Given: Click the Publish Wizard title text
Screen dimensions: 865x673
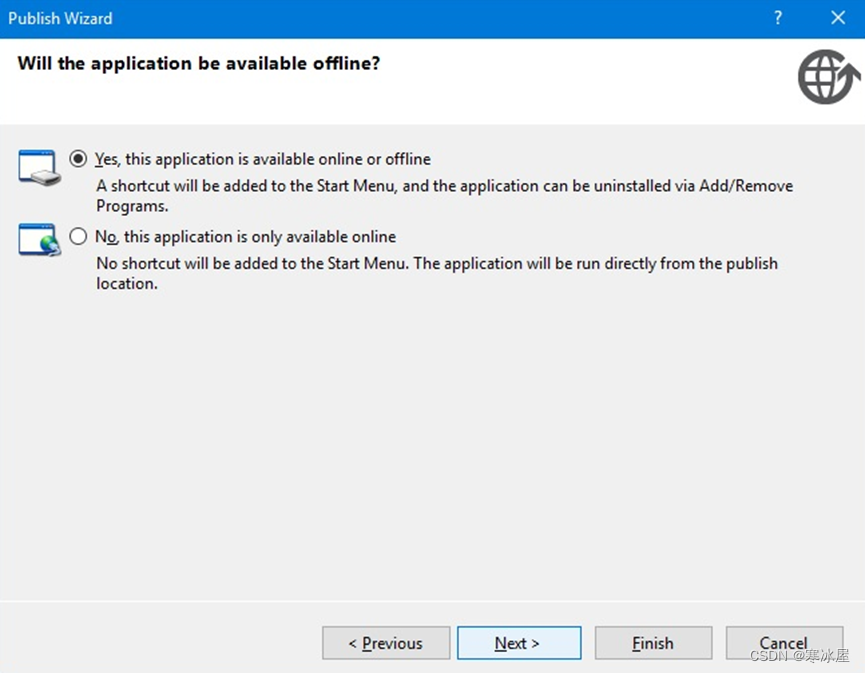Looking at the screenshot, I should pos(60,17).
